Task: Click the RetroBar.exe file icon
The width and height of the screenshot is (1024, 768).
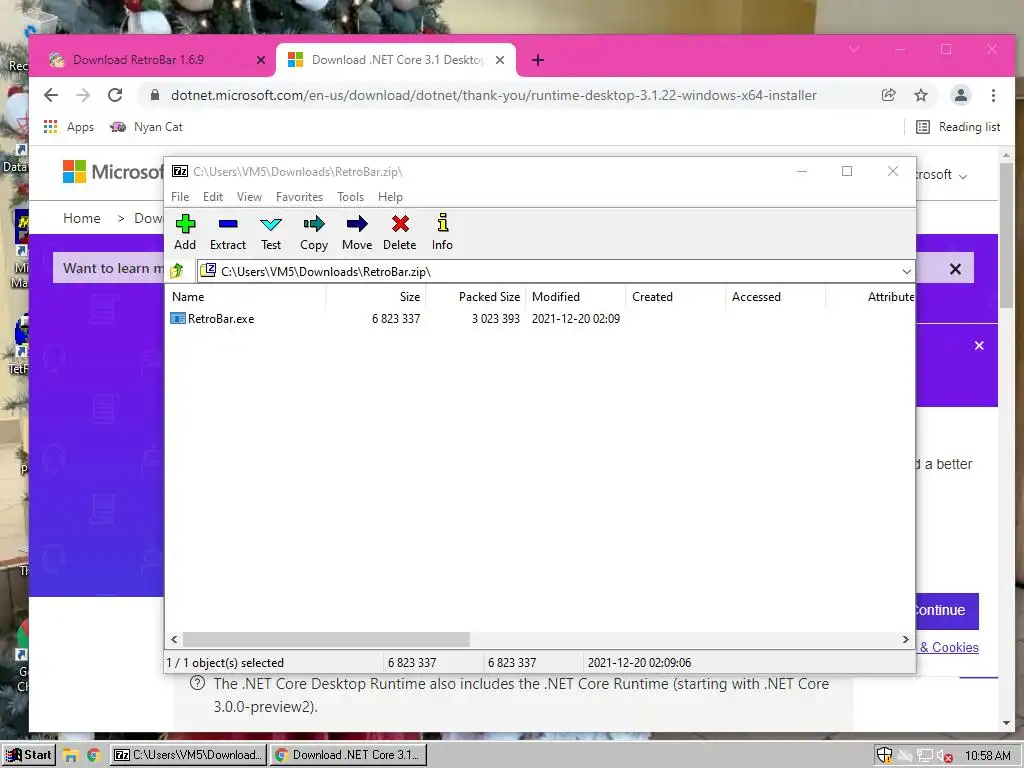Action: pyautogui.click(x=178, y=319)
